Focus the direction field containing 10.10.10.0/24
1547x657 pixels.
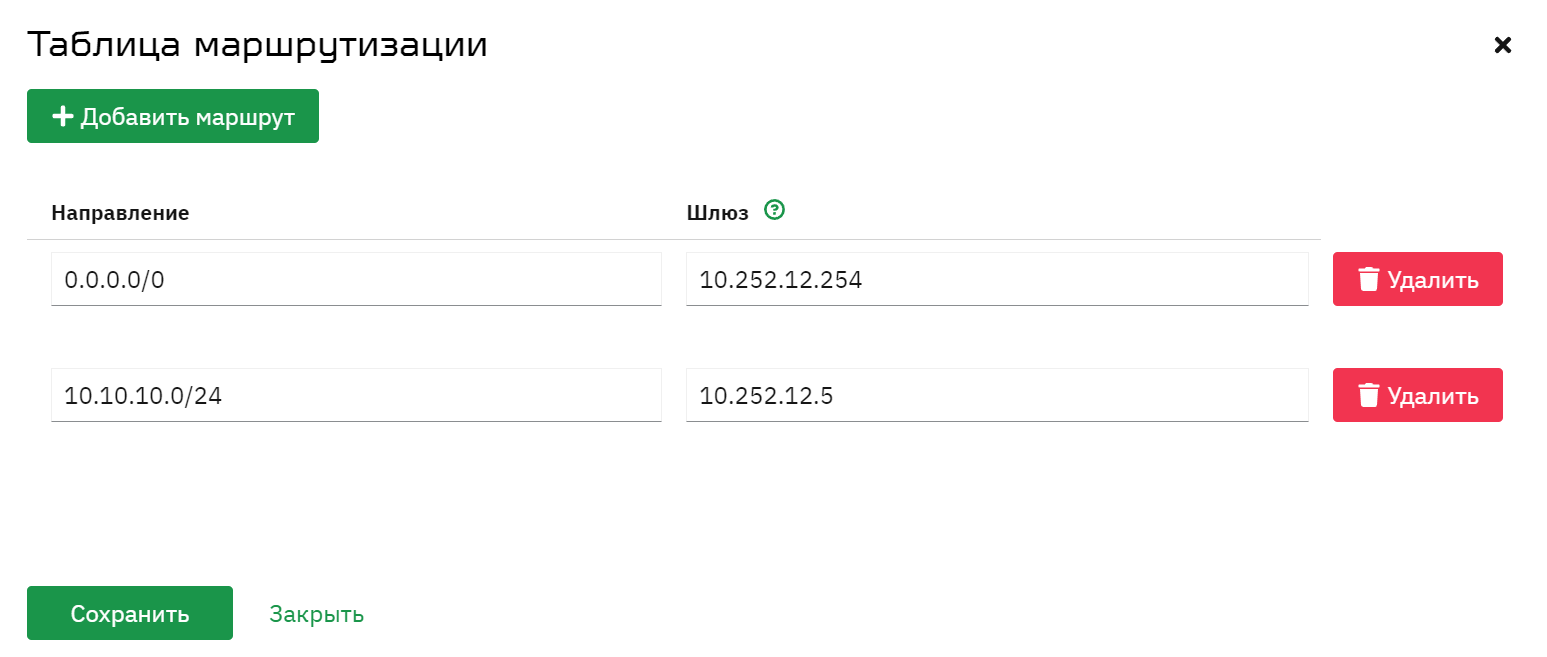point(356,395)
